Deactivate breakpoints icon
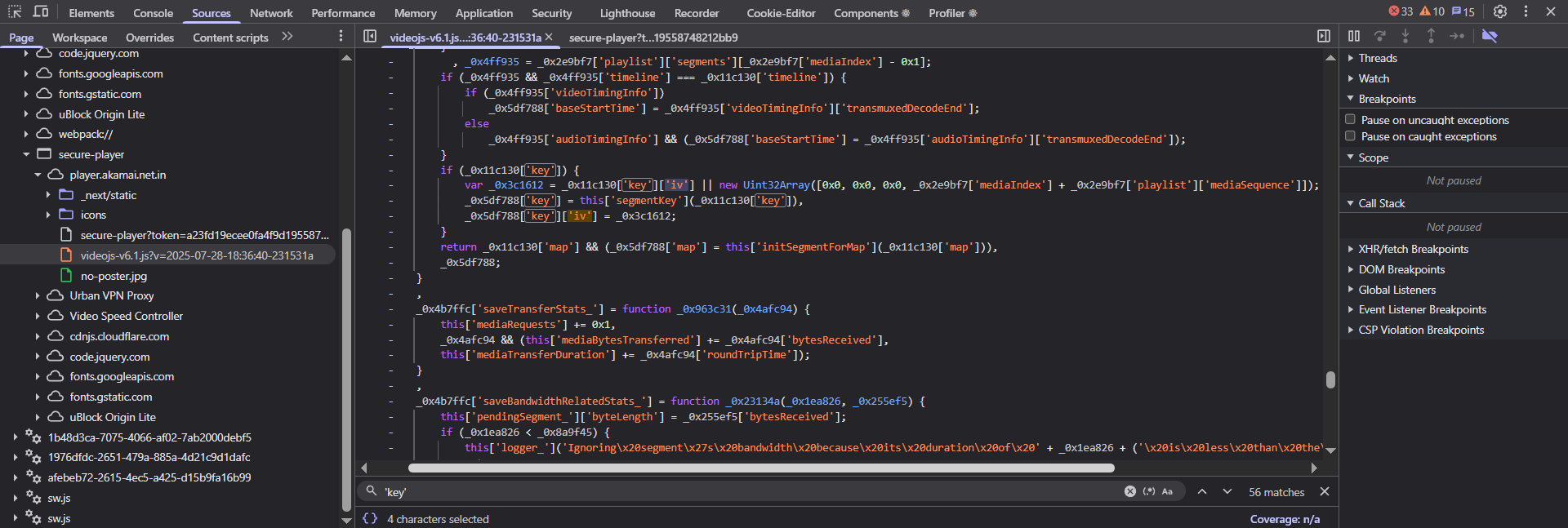The image size is (1568, 528). [x=1490, y=36]
